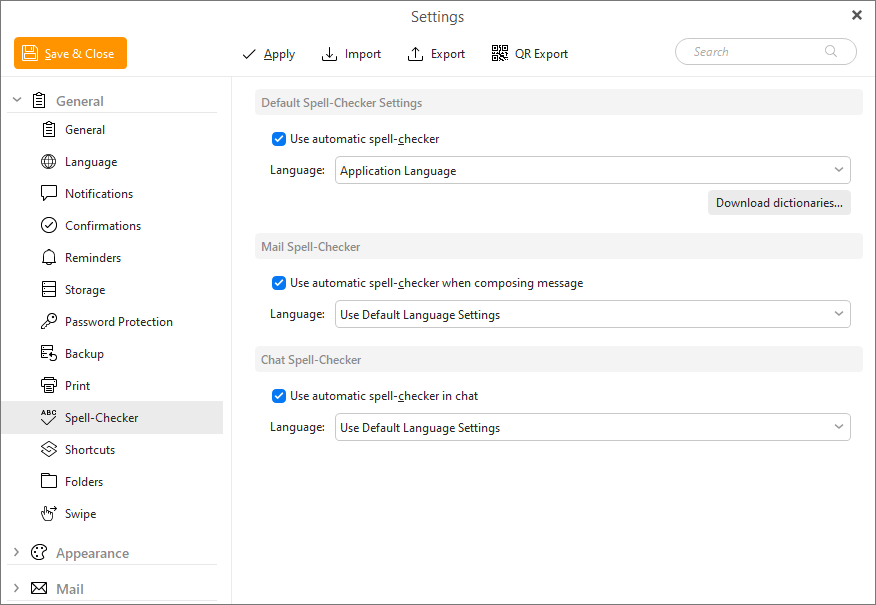
Task: Click the Print printer icon
Action: [49, 385]
